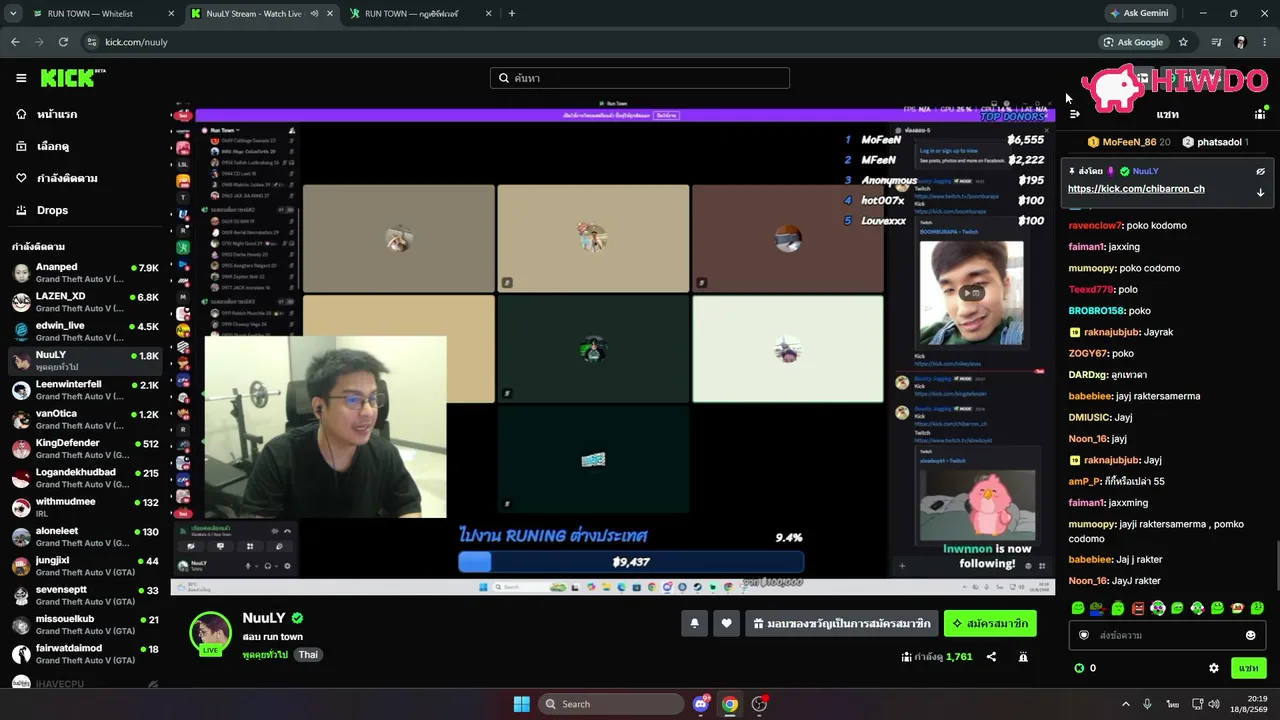
Task: Click the green subscribe button
Action: click(990, 623)
